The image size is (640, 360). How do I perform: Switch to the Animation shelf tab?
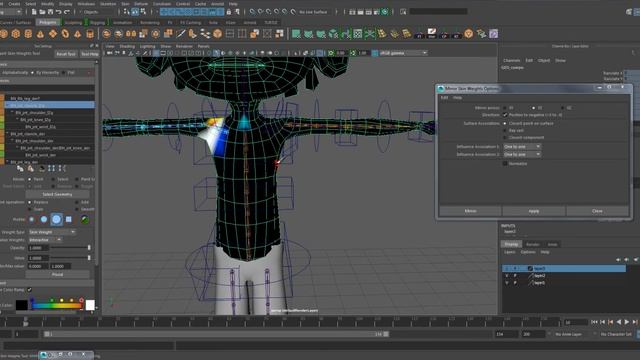coord(122,22)
